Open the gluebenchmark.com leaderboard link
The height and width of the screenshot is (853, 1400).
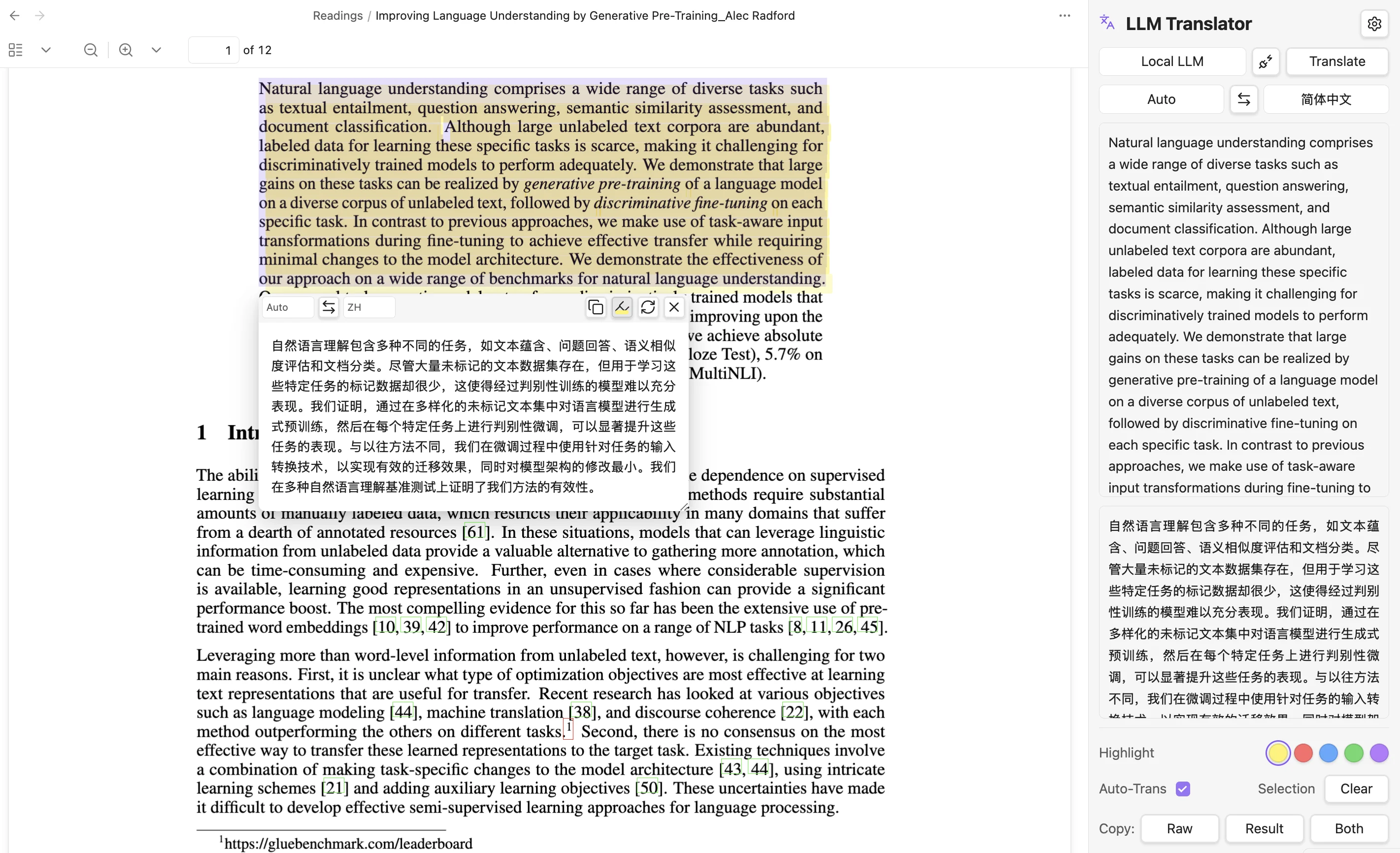tap(348, 843)
